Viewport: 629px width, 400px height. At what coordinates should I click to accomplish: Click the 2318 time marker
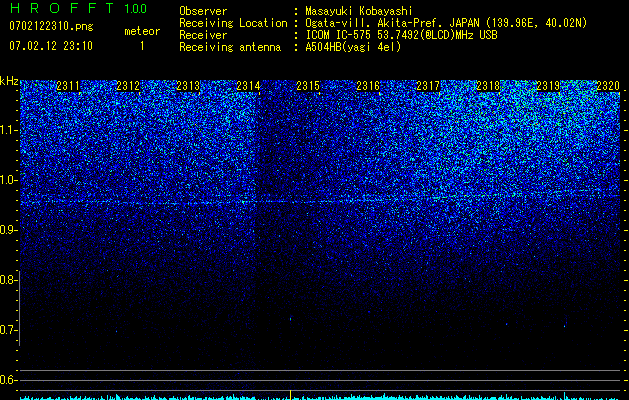[x=488, y=86]
